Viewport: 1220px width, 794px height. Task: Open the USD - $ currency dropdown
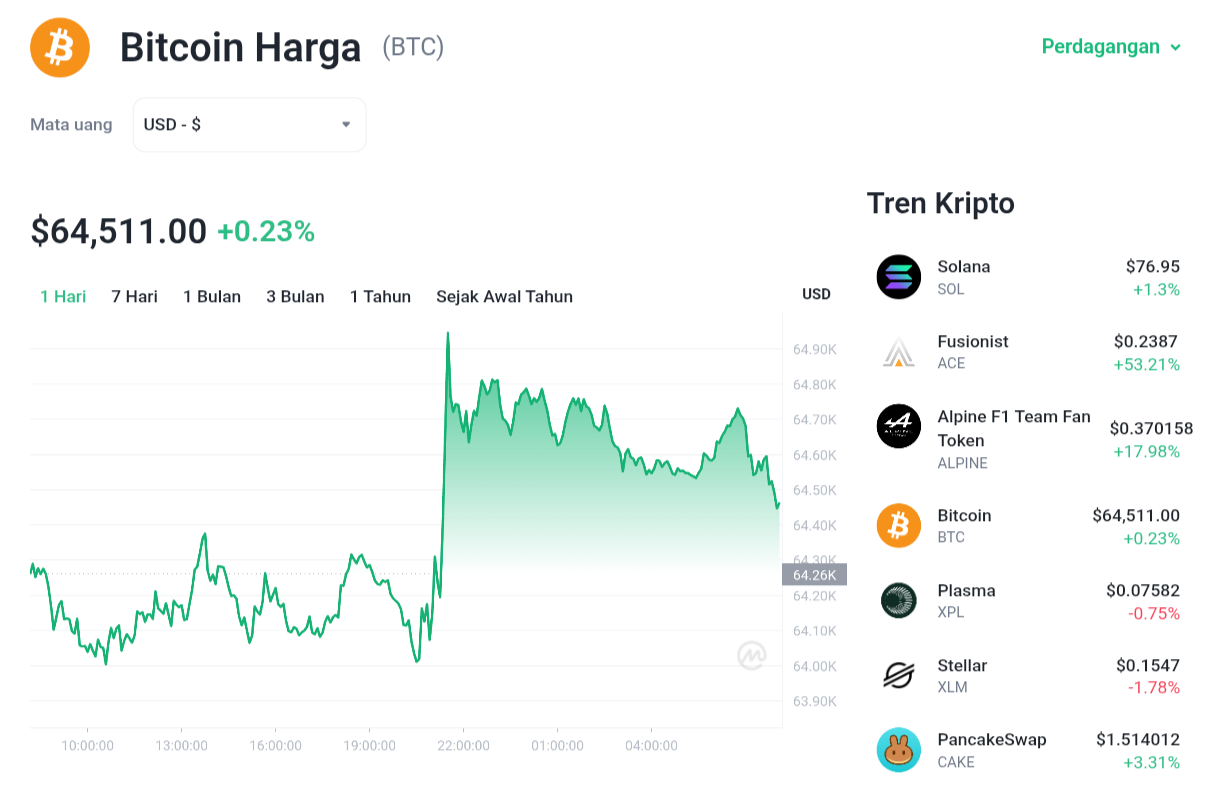pyautogui.click(x=249, y=125)
